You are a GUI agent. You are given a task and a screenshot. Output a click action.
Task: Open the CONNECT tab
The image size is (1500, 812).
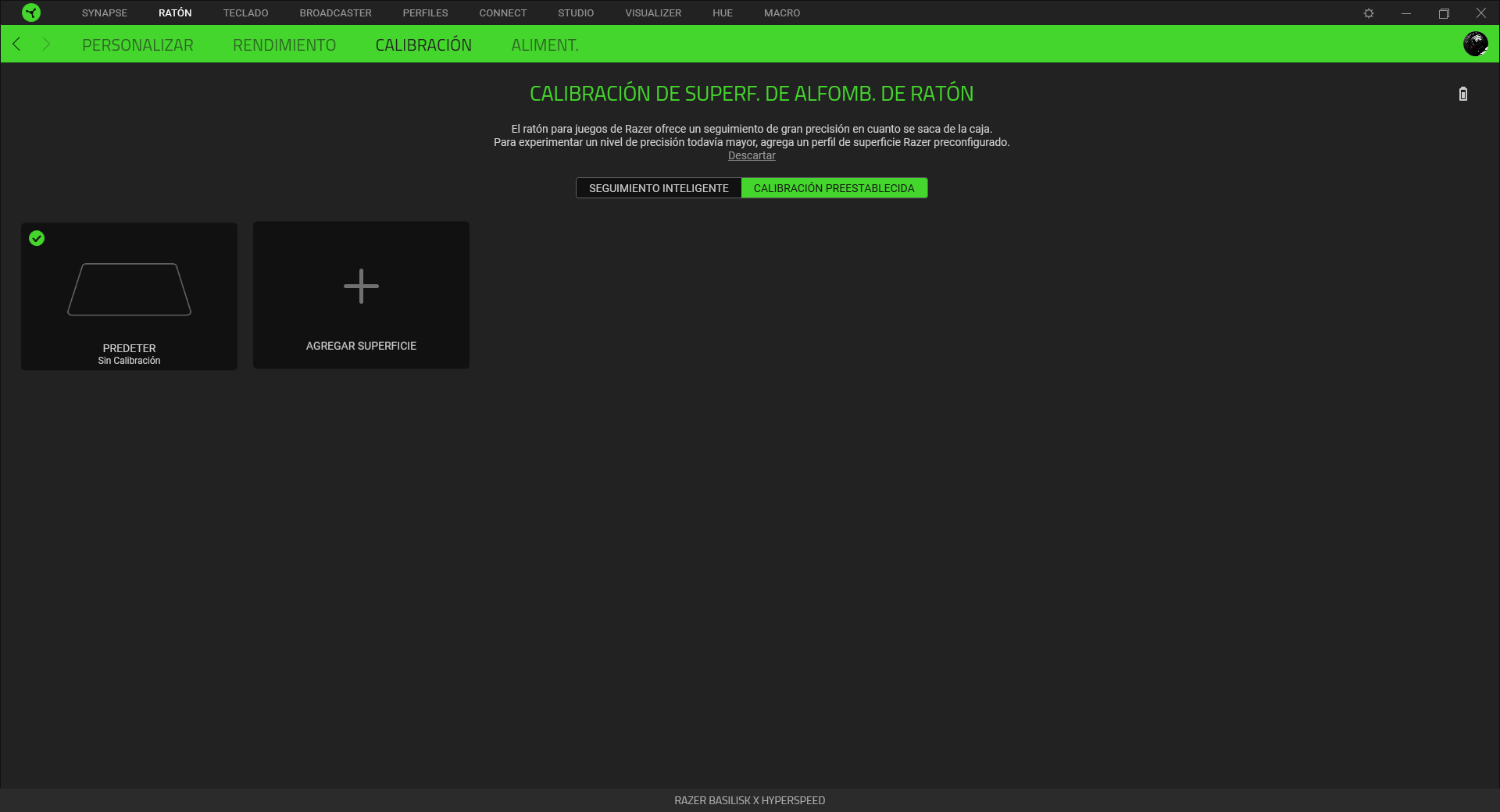pyautogui.click(x=503, y=13)
